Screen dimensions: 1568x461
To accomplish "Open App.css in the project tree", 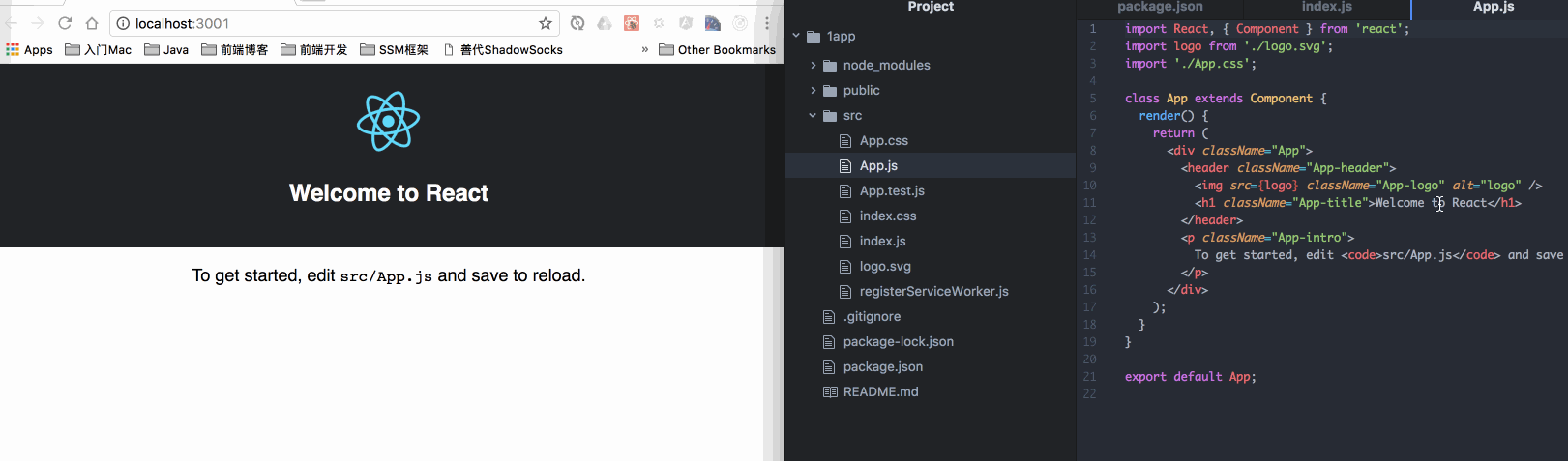I will [884, 140].
